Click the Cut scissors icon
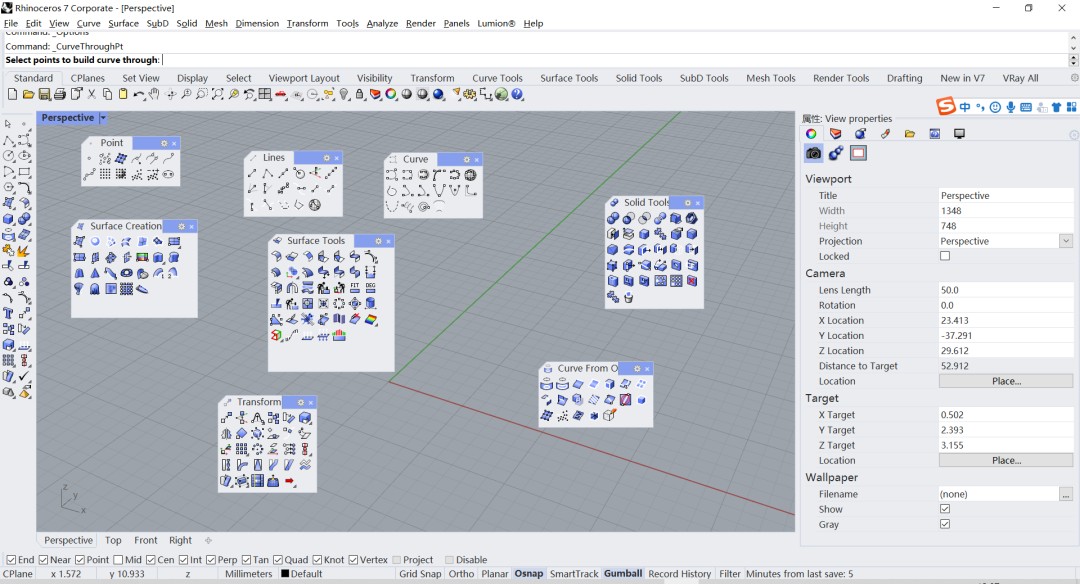 [x=92, y=94]
